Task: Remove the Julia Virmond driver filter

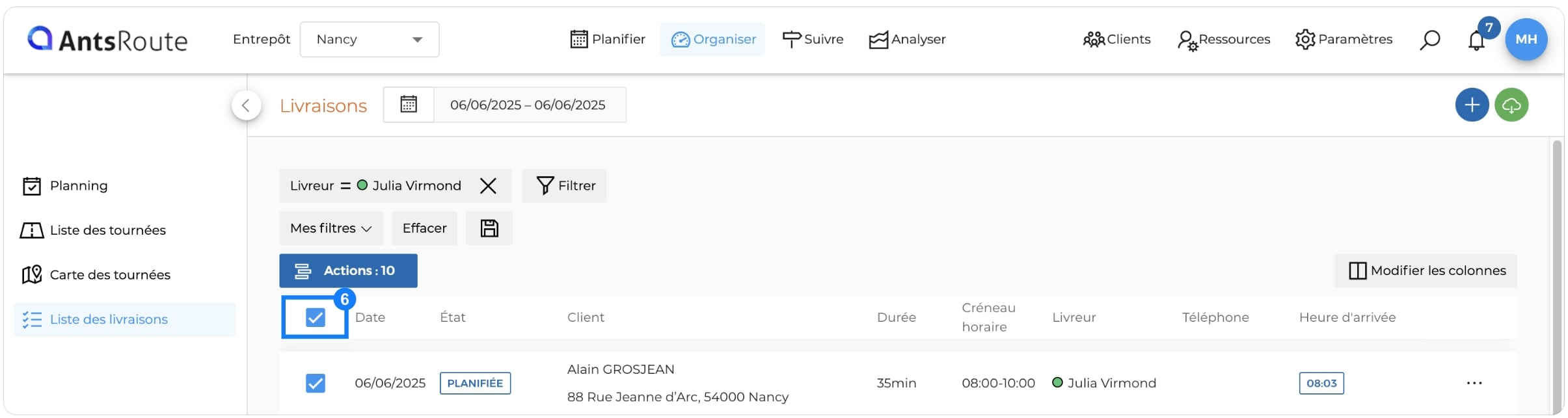Action: pyautogui.click(x=488, y=186)
